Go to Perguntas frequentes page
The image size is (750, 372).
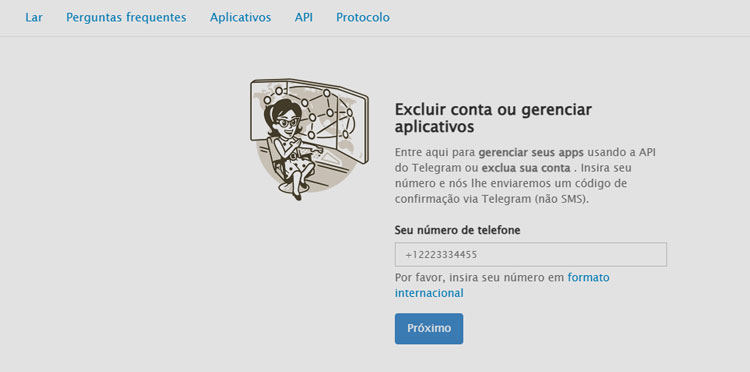[126, 18]
